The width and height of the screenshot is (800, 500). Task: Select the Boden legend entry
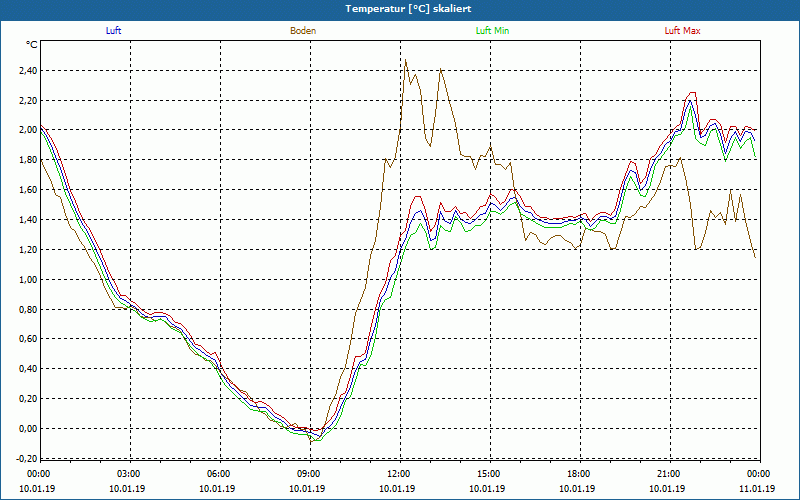303,31
